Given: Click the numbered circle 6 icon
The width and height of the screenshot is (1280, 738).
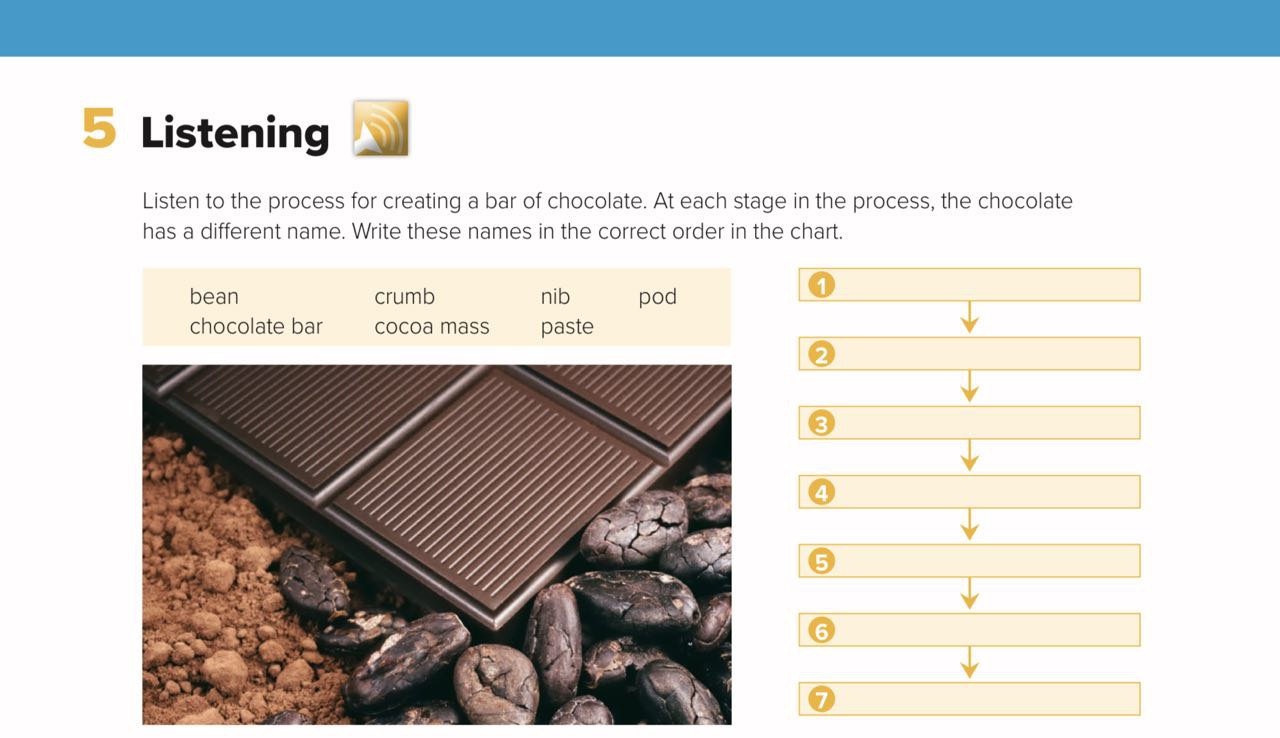Looking at the screenshot, I should (821, 630).
